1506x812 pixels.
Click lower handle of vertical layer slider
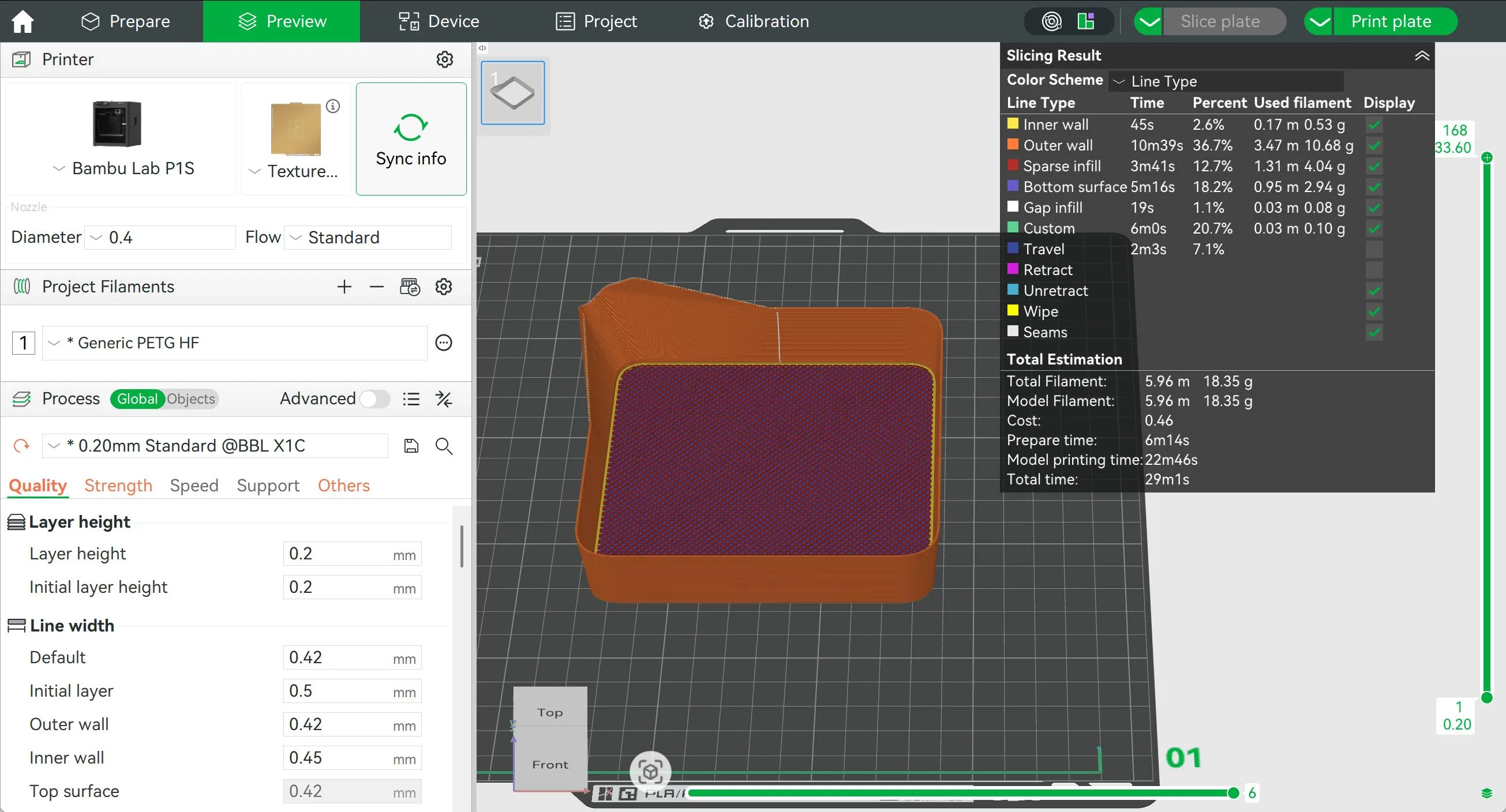click(x=1488, y=697)
